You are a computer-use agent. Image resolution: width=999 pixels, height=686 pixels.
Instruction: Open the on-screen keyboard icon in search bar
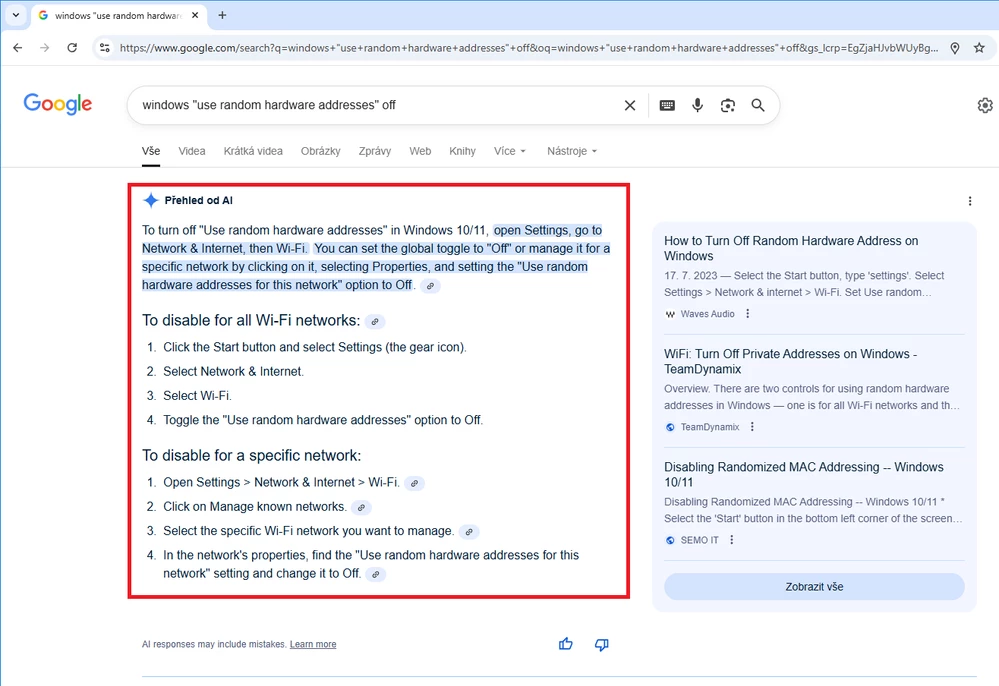tap(666, 105)
